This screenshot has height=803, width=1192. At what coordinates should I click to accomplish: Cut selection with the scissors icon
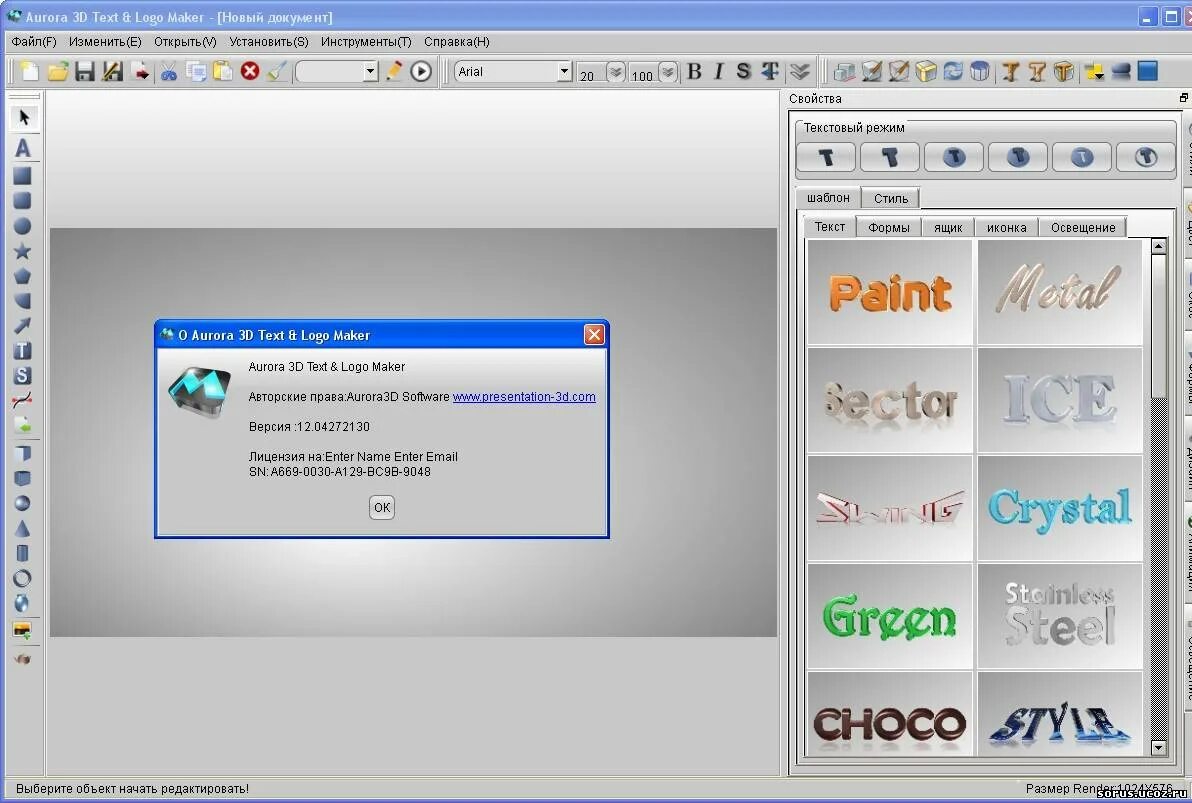(x=169, y=71)
